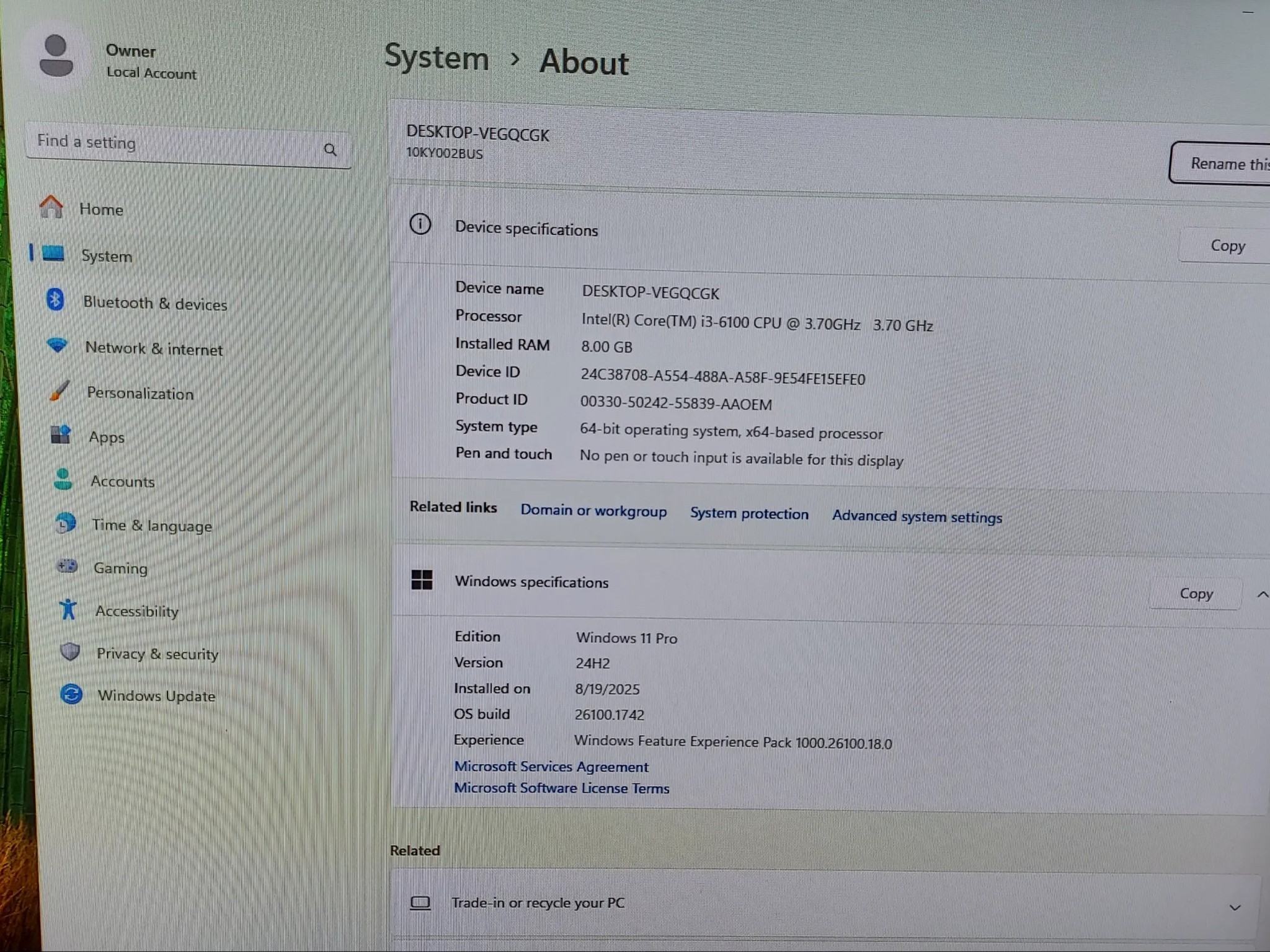The width and height of the screenshot is (1270, 952).
Task: Go to Network & internet
Action: click(154, 349)
